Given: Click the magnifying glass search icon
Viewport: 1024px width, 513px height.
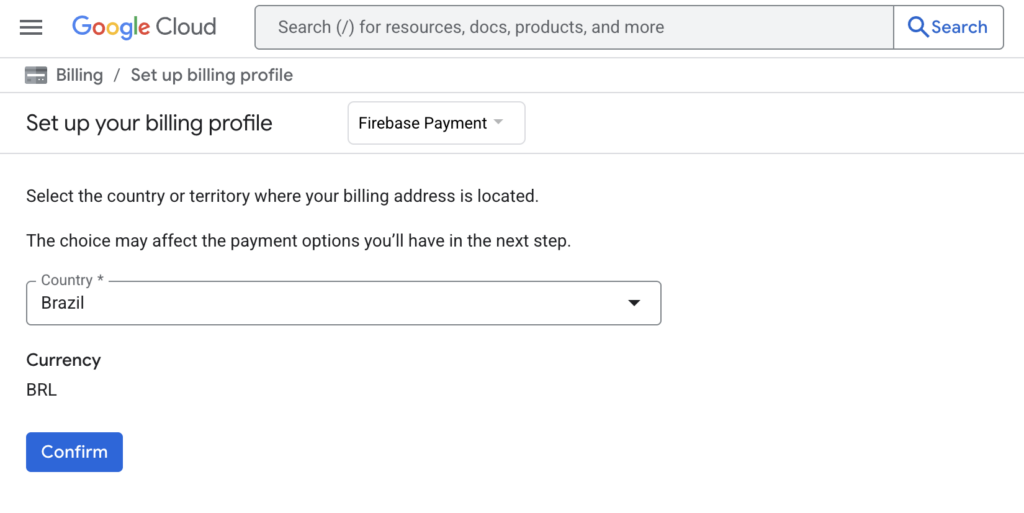Looking at the screenshot, I should pos(917,27).
